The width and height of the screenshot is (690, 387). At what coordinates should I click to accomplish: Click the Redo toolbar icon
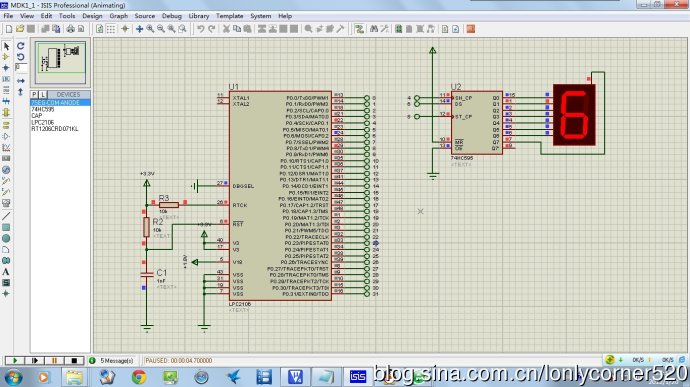pos(212,29)
